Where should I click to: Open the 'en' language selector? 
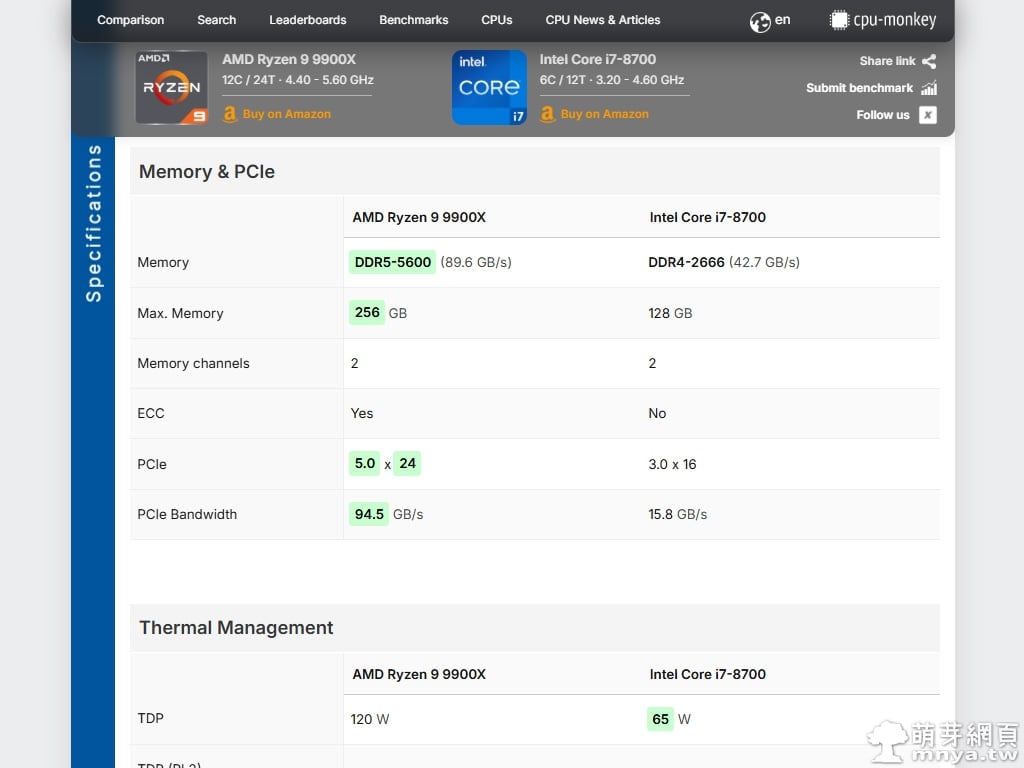click(x=782, y=20)
